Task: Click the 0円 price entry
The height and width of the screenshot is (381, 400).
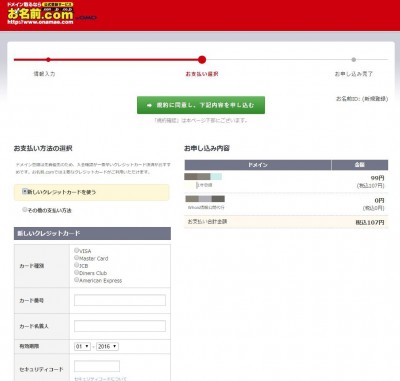Action: pos(379,200)
